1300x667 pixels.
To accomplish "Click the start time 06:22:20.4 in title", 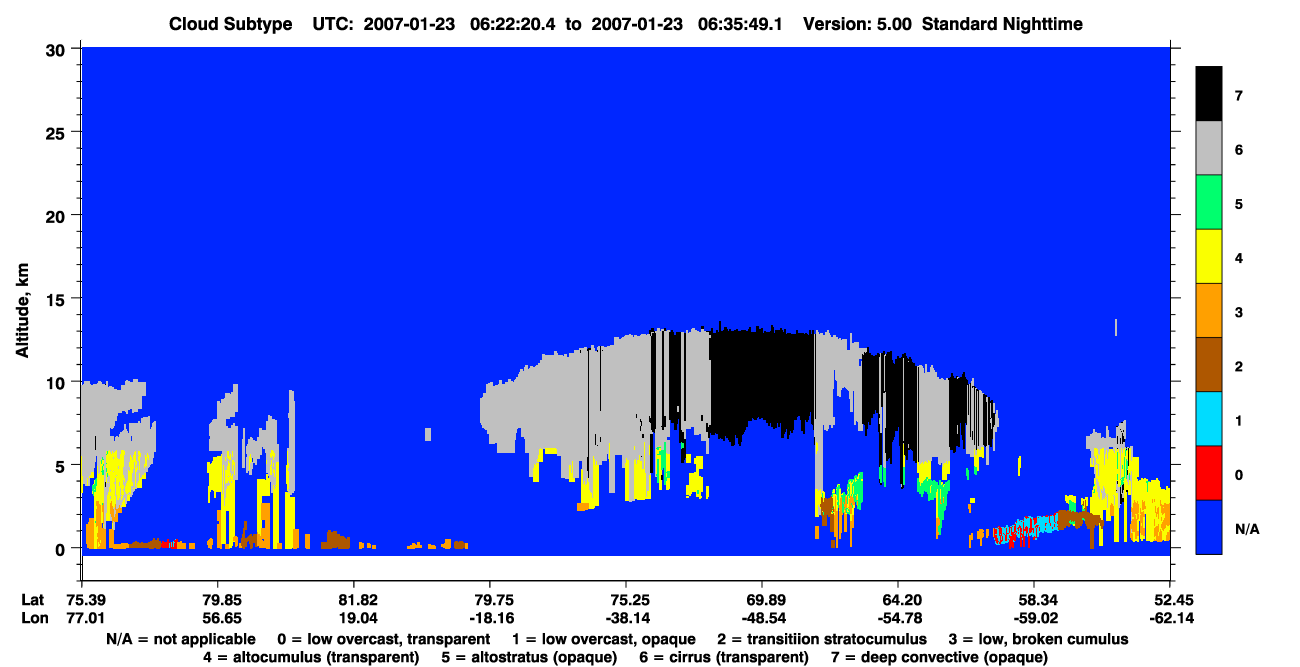I will click(x=513, y=24).
